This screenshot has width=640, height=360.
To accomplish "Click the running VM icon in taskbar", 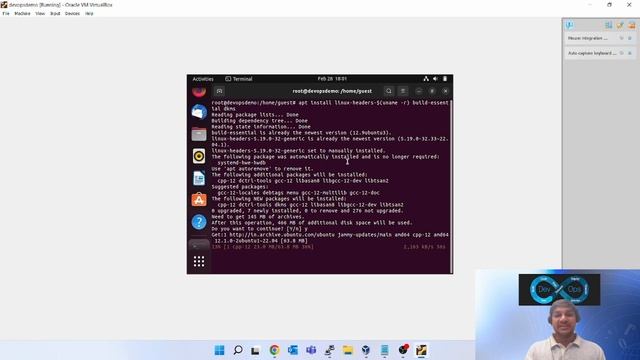I will (x=421, y=350).
